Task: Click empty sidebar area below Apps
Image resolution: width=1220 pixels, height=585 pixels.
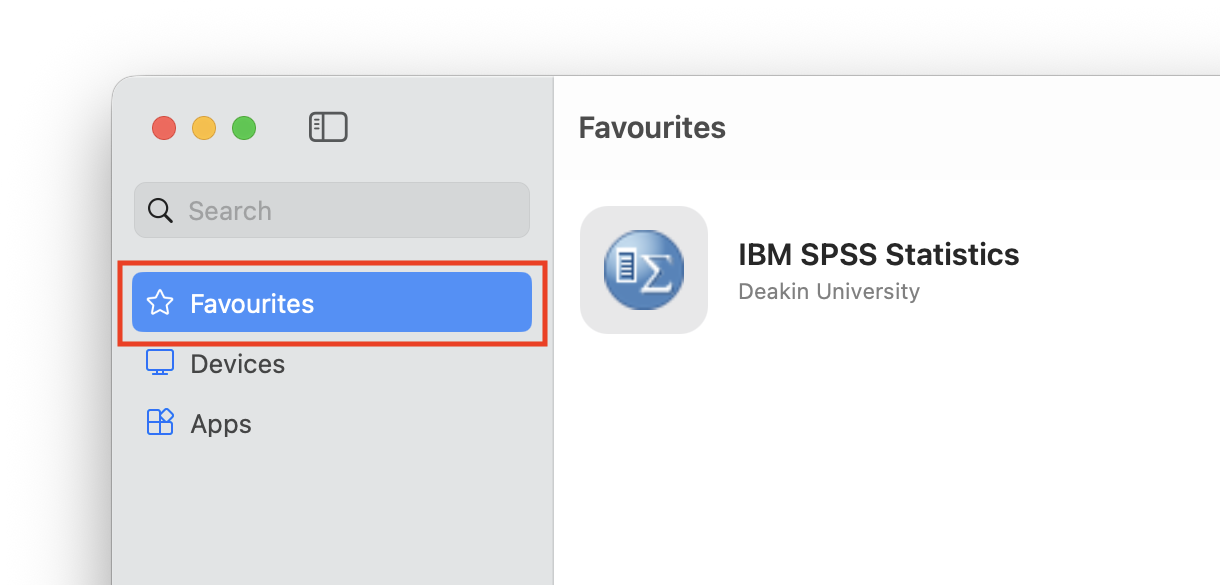Action: [x=330, y=510]
